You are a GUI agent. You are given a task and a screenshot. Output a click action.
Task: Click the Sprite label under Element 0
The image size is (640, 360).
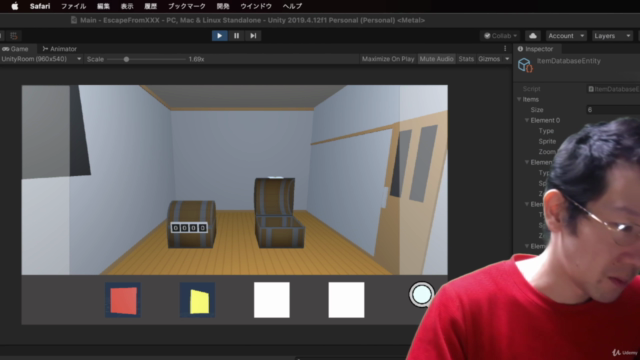tap(547, 141)
